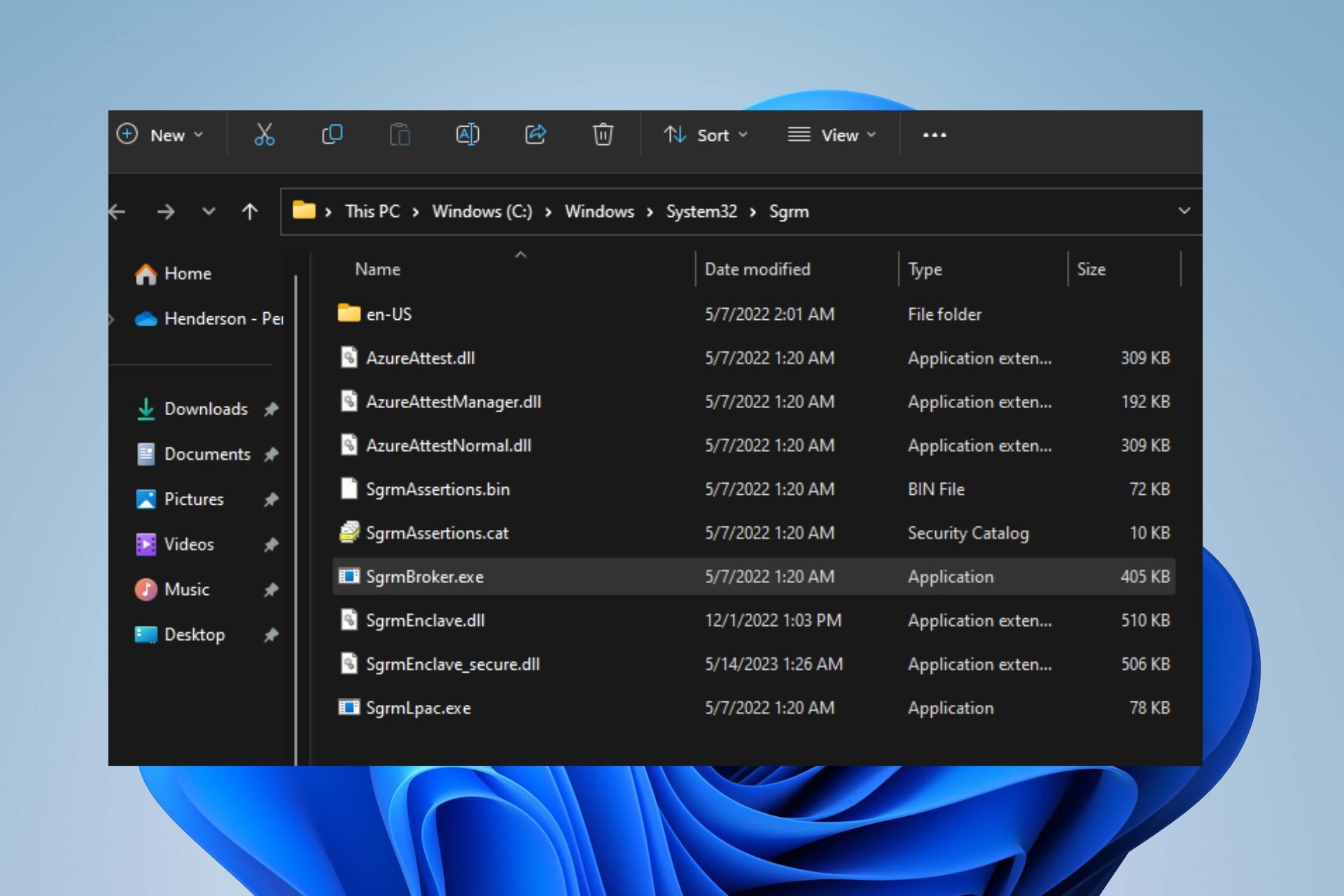Image resolution: width=1344 pixels, height=896 pixels.
Task: Open the Sort dropdown menu
Action: tap(706, 135)
